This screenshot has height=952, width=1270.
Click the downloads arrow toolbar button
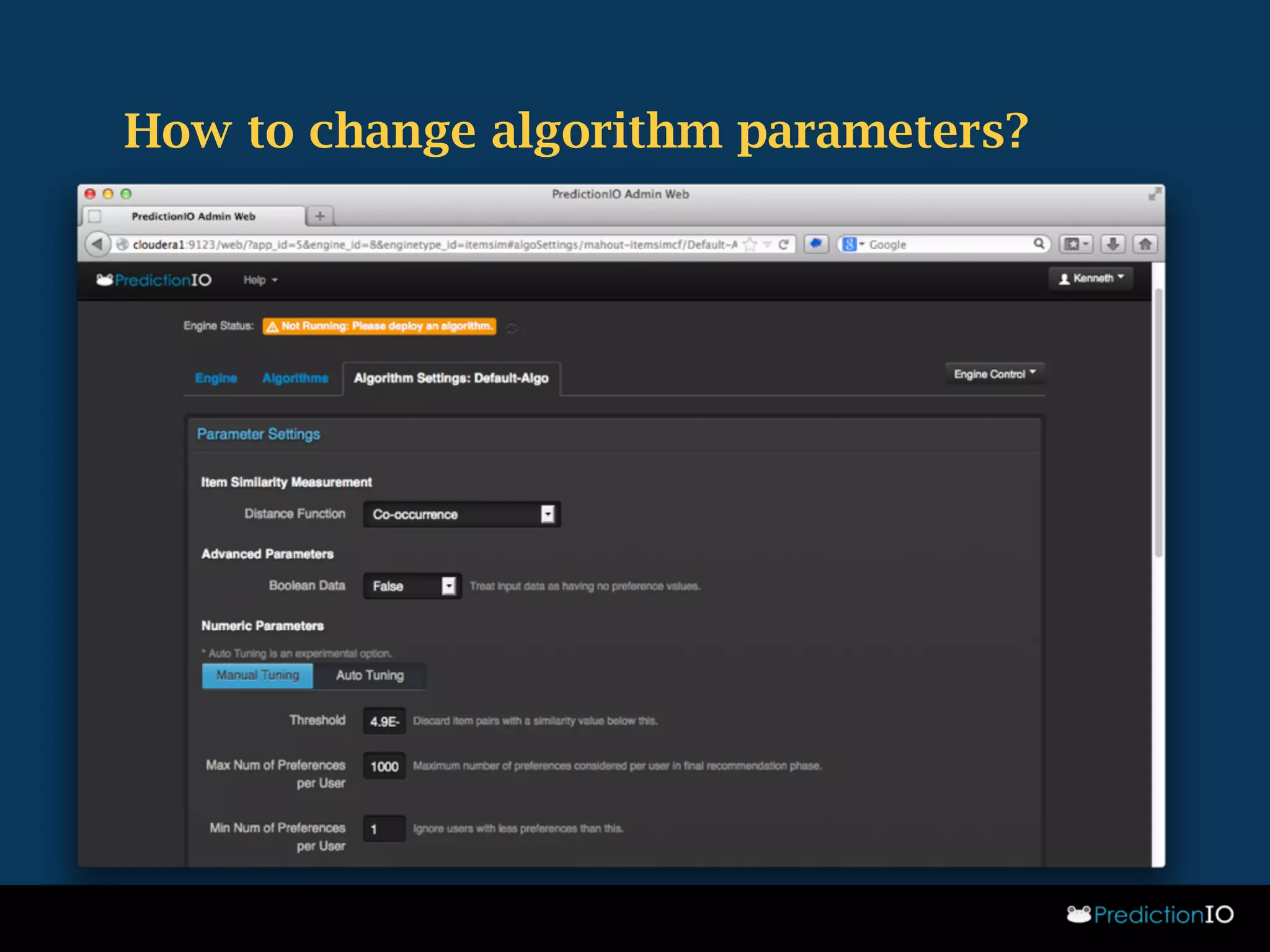click(x=1113, y=244)
